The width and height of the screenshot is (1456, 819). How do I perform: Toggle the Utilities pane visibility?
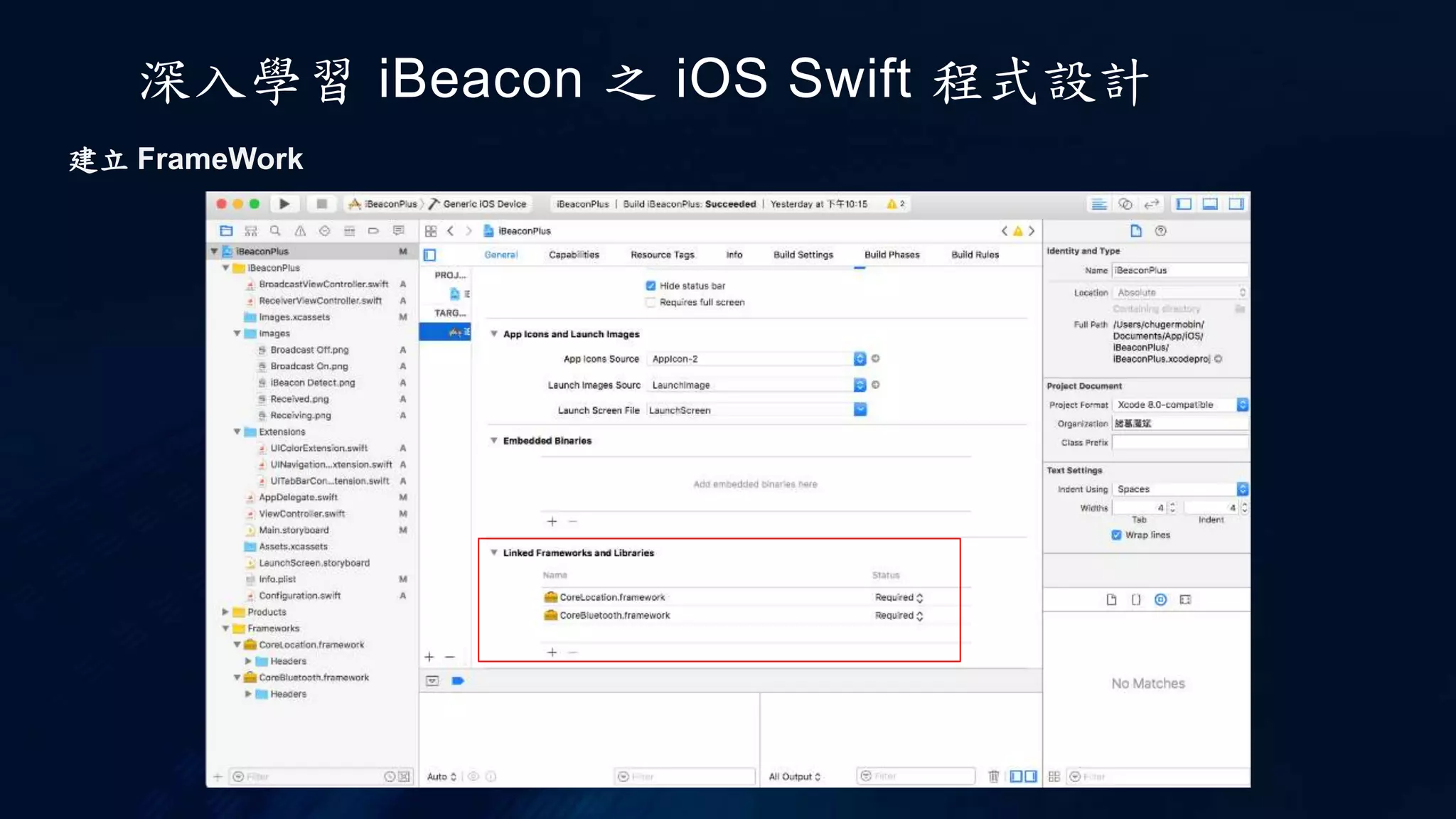click(x=1236, y=204)
